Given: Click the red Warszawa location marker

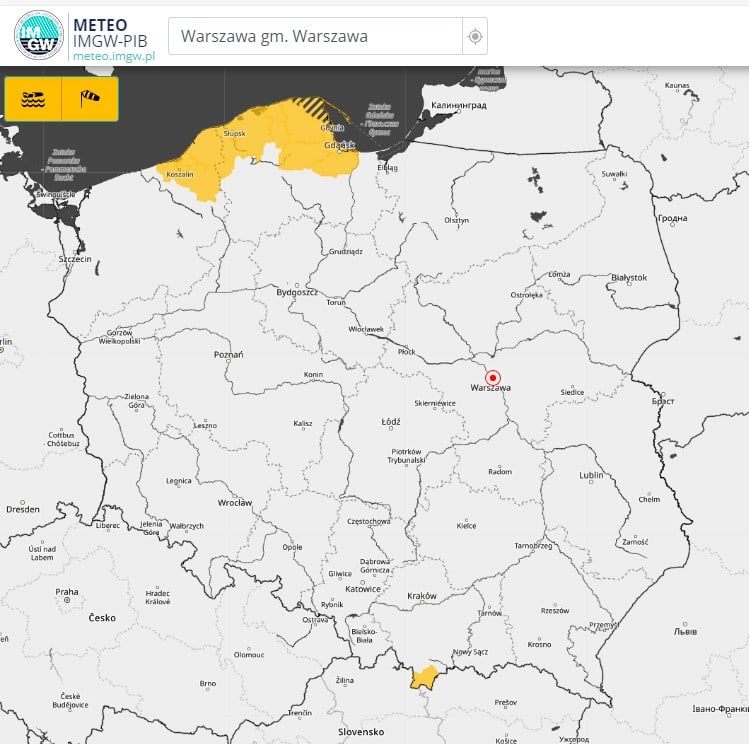Looking at the screenshot, I should click(x=492, y=377).
